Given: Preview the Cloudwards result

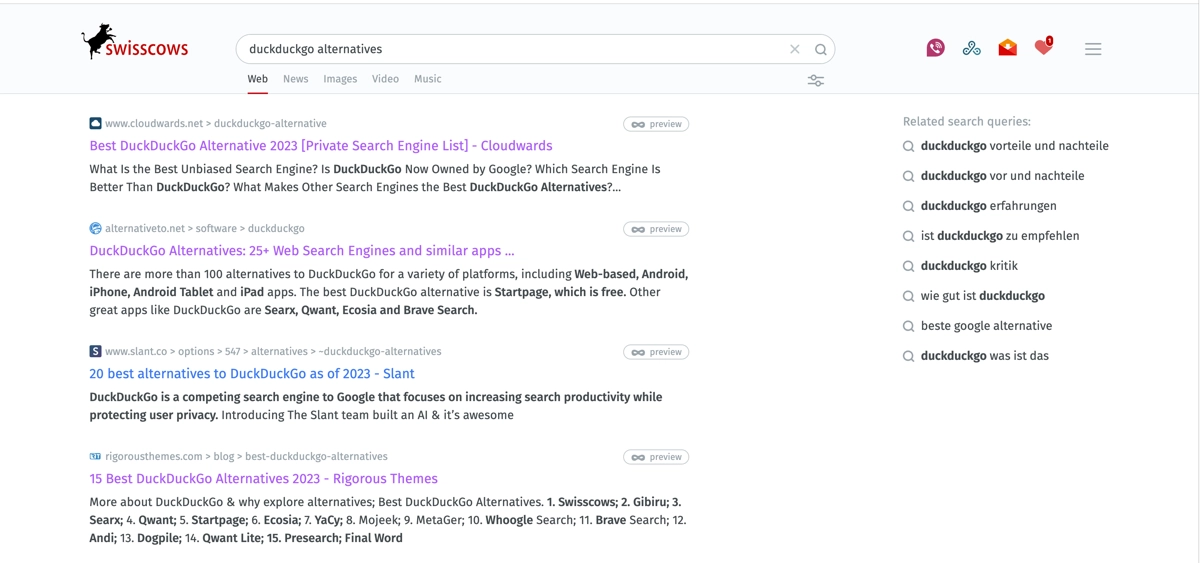Looking at the screenshot, I should pyautogui.click(x=656, y=124).
